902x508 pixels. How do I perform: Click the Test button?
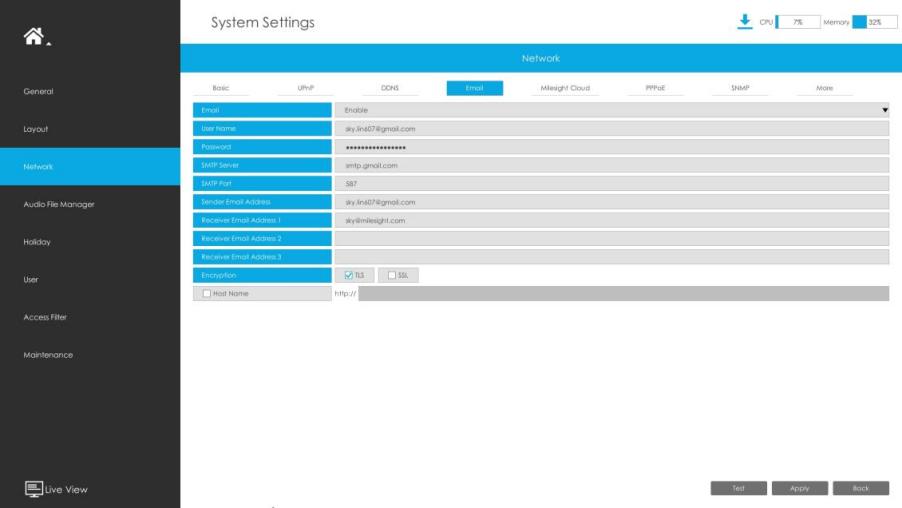[739, 488]
